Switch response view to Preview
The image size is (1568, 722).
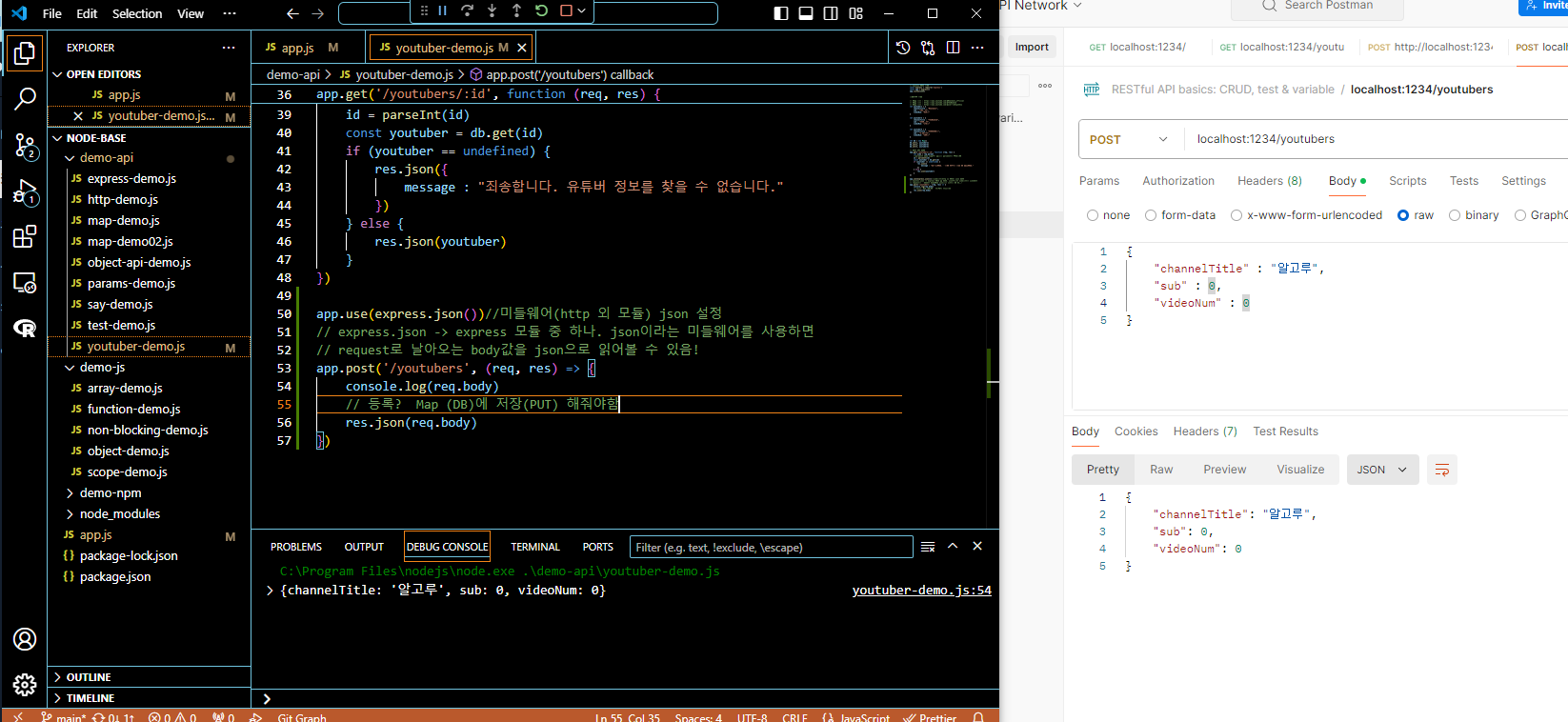click(x=1224, y=470)
